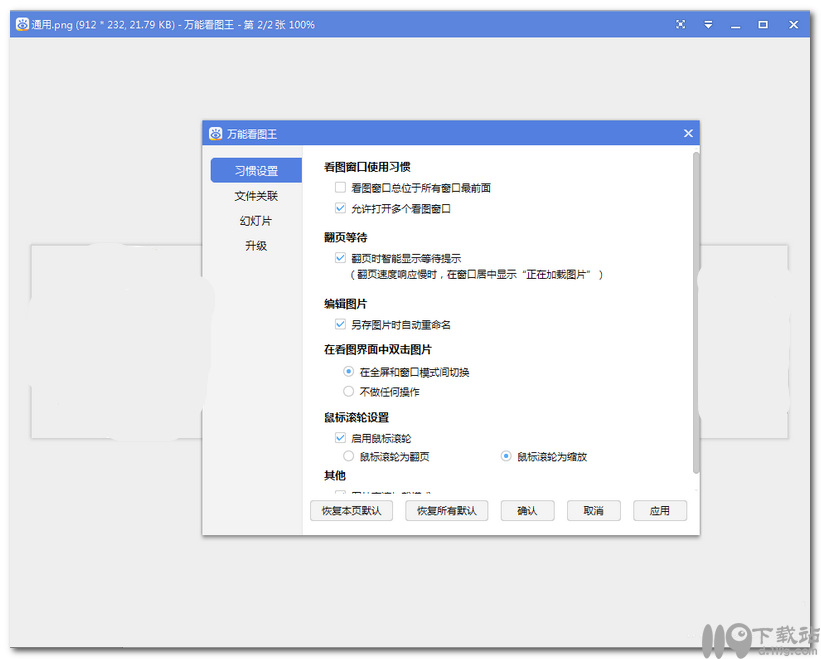Image resolution: width=821 pixels, height=659 pixels.
Task: Switch to the 文件关联 tab
Action: click(256, 196)
